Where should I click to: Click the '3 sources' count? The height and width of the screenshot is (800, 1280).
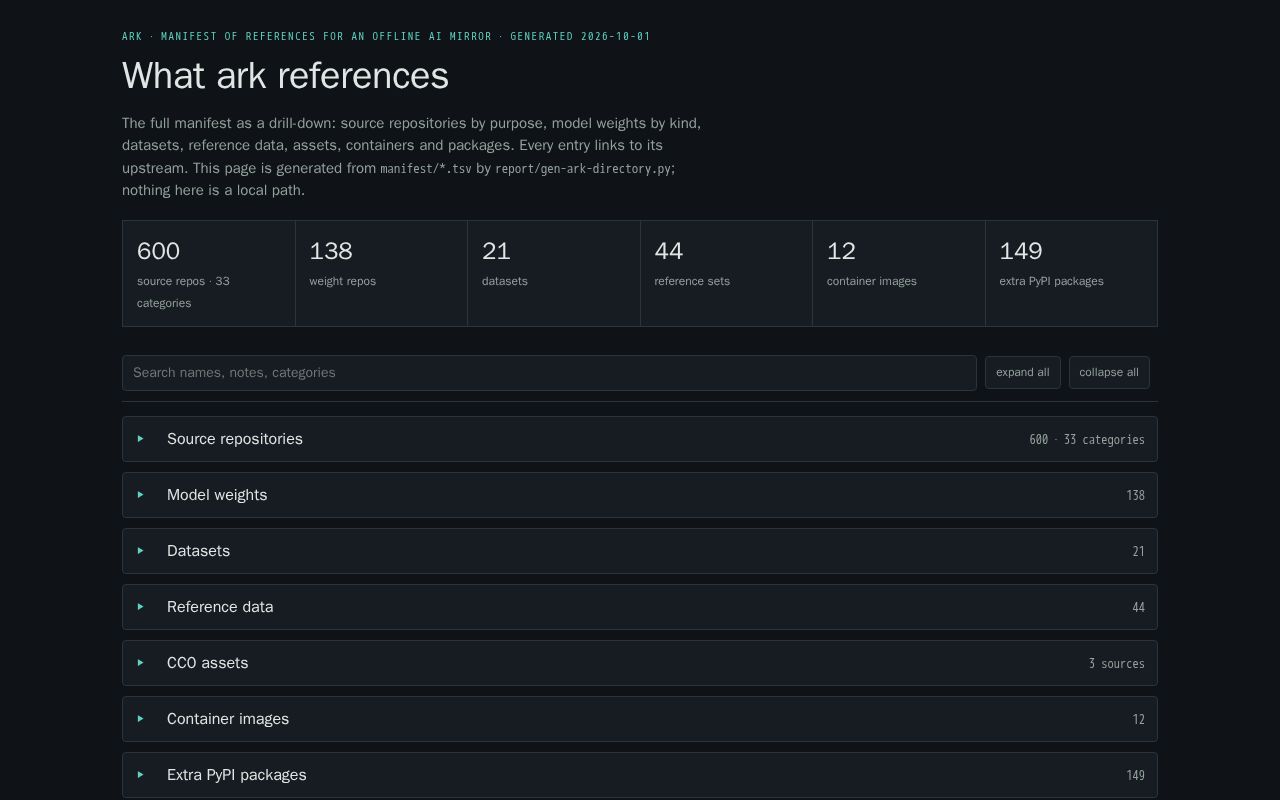[x=1117, y=664]
